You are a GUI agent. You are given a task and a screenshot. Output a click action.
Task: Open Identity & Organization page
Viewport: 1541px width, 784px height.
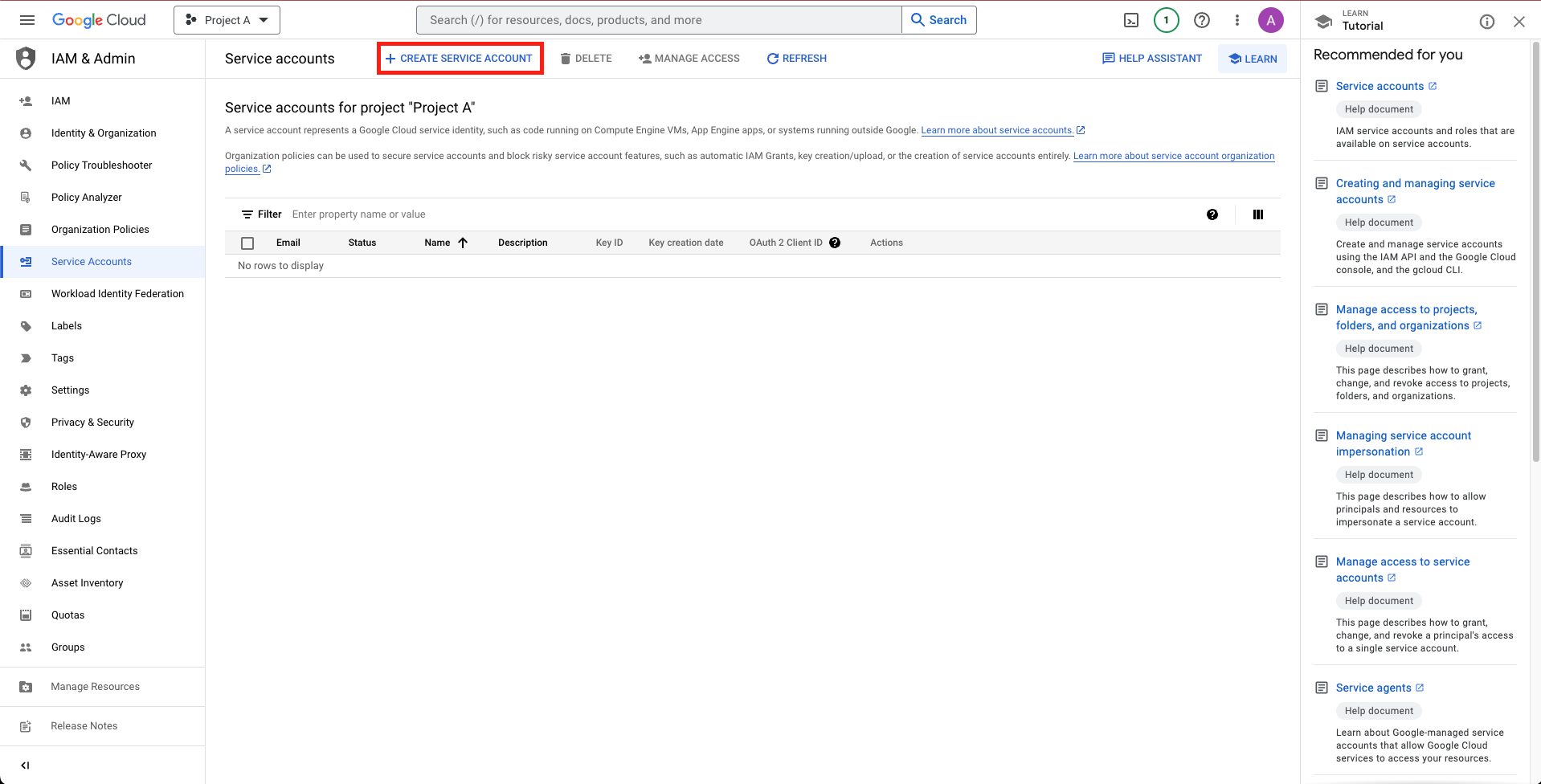pos(103,133)
